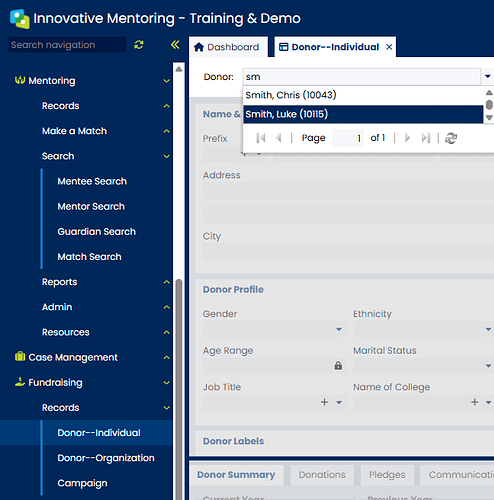
Task: Click the Resources menu label
Action: pos(66,332)
